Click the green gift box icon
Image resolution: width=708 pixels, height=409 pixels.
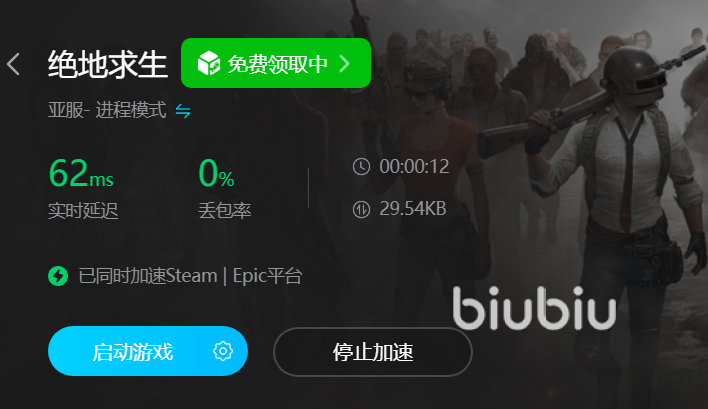click(209, 63)
